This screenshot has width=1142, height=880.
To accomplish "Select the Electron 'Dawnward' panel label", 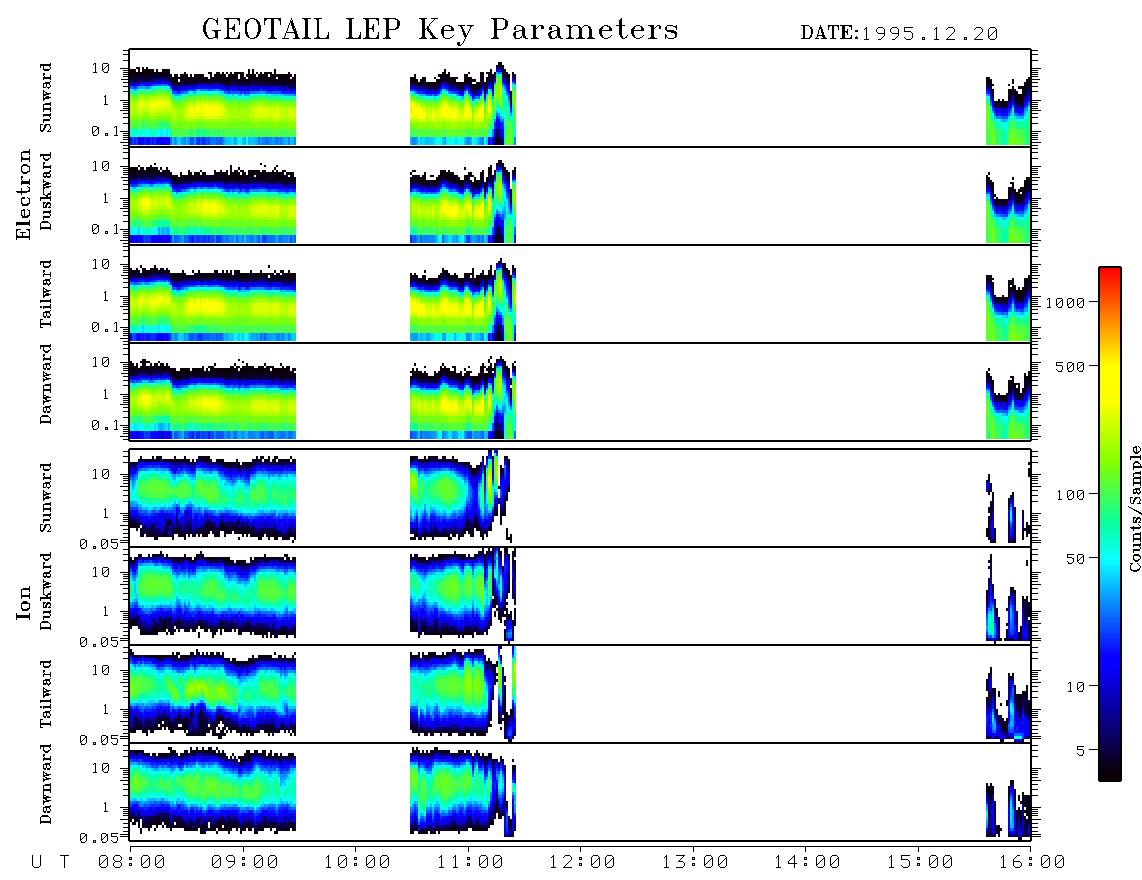I will pyautogui.click(x=46, y=384).
